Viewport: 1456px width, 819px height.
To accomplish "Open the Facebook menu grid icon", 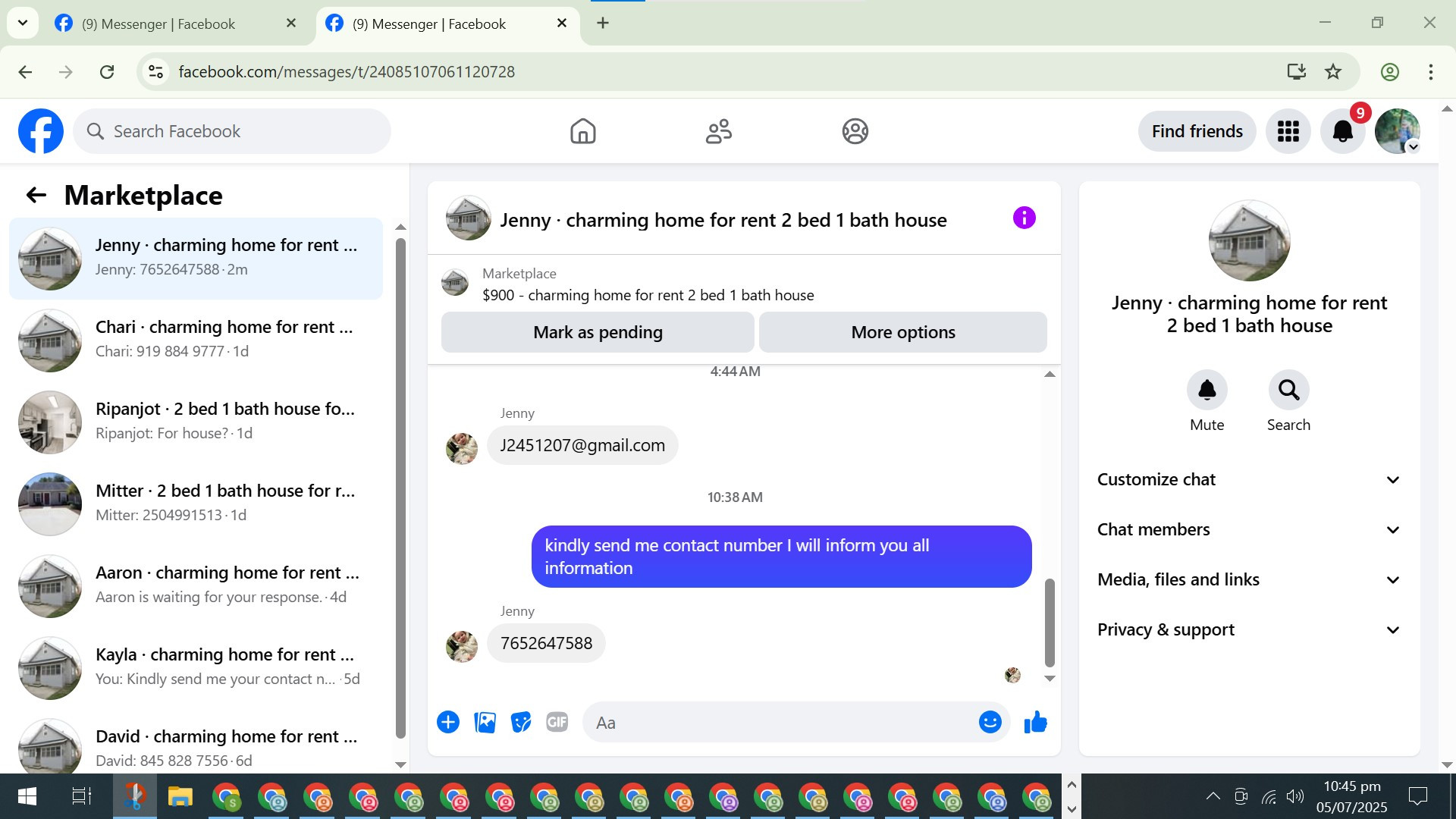I will pos(1288,131).
